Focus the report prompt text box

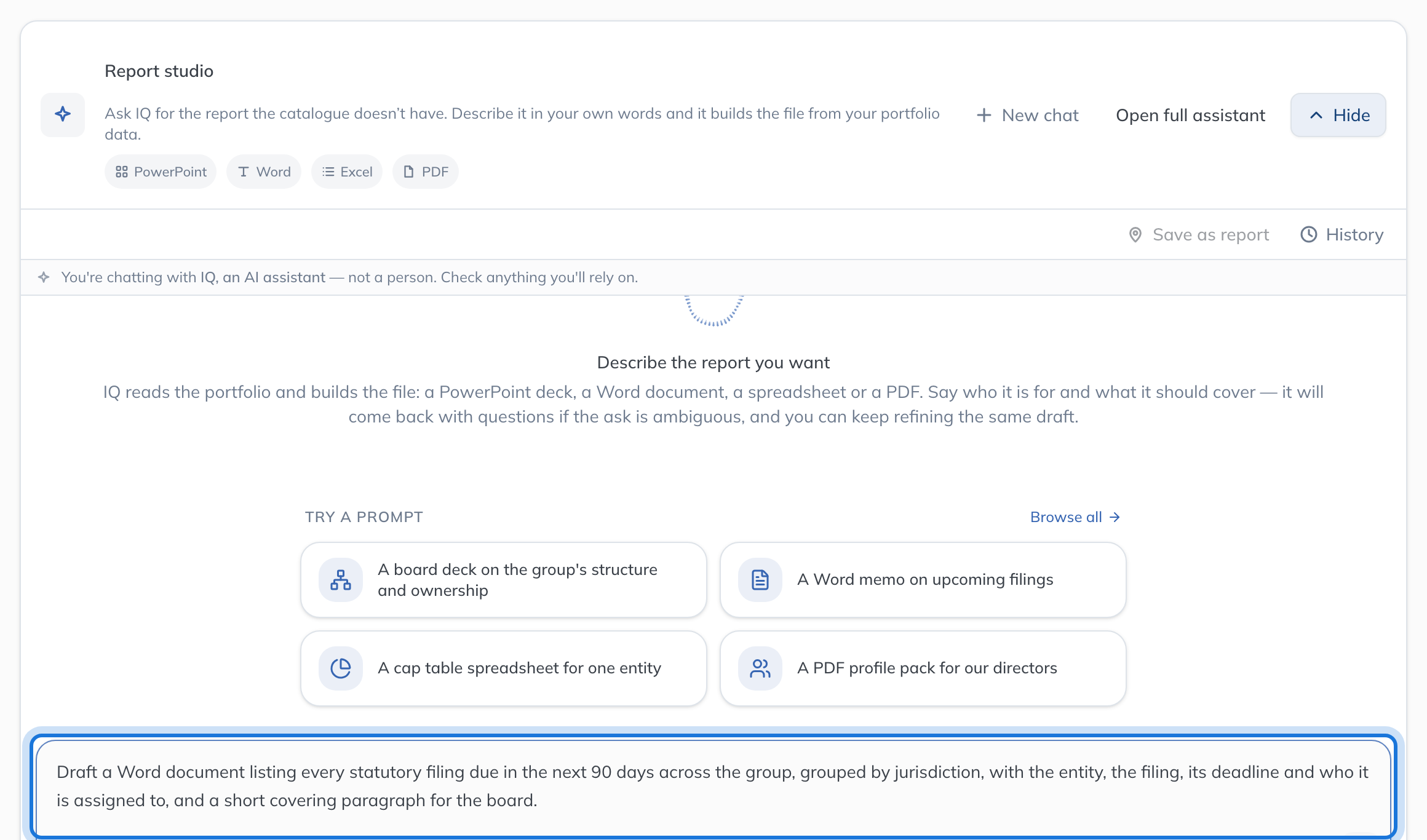click(x=713, y=787)
